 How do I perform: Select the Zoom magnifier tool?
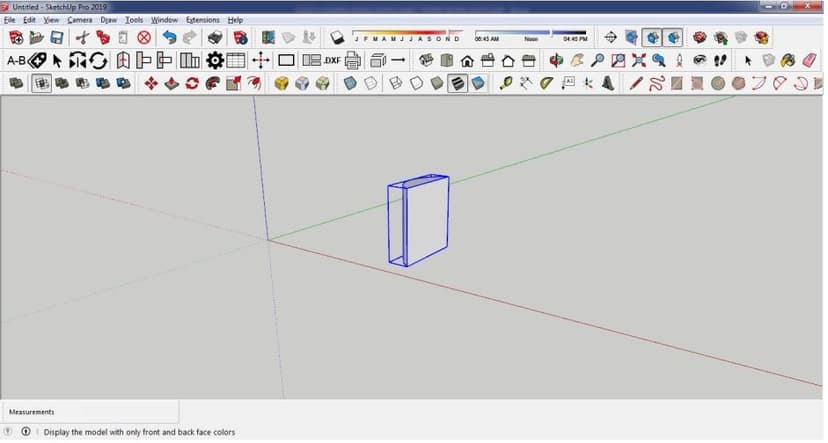(597, 61)
